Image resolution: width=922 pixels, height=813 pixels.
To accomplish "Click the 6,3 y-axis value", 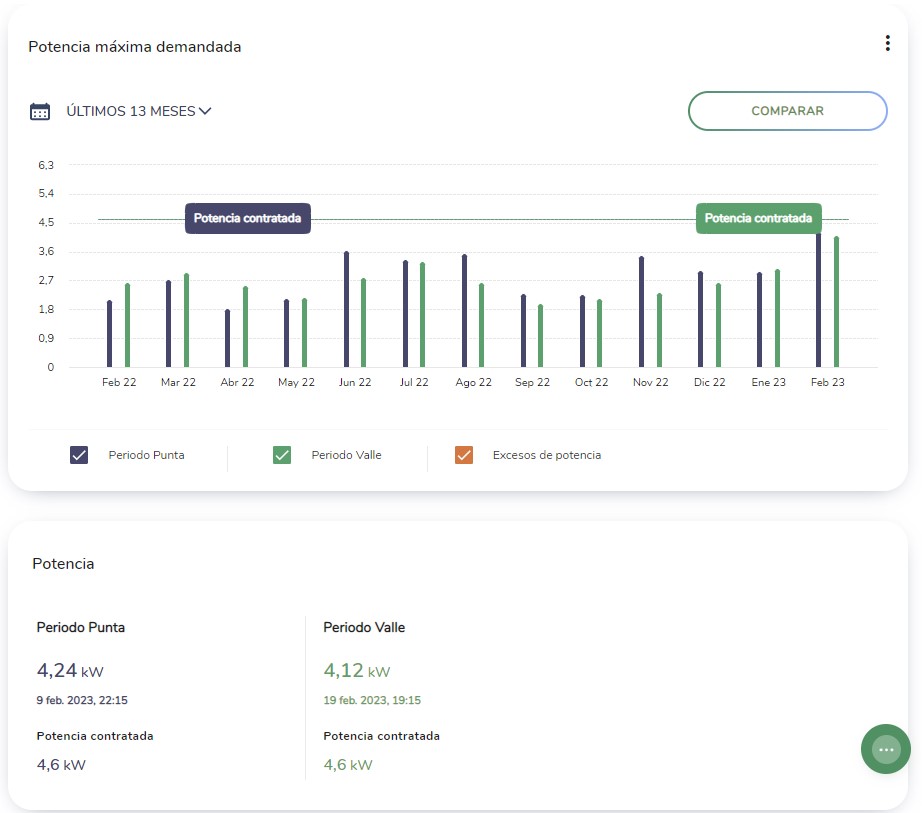I will point(46,165).
